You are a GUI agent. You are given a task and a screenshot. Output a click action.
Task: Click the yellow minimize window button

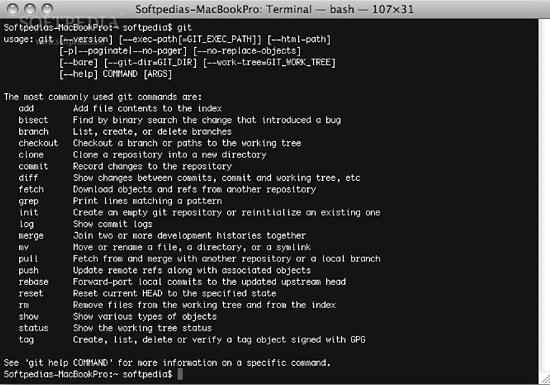tap(30, 9)
